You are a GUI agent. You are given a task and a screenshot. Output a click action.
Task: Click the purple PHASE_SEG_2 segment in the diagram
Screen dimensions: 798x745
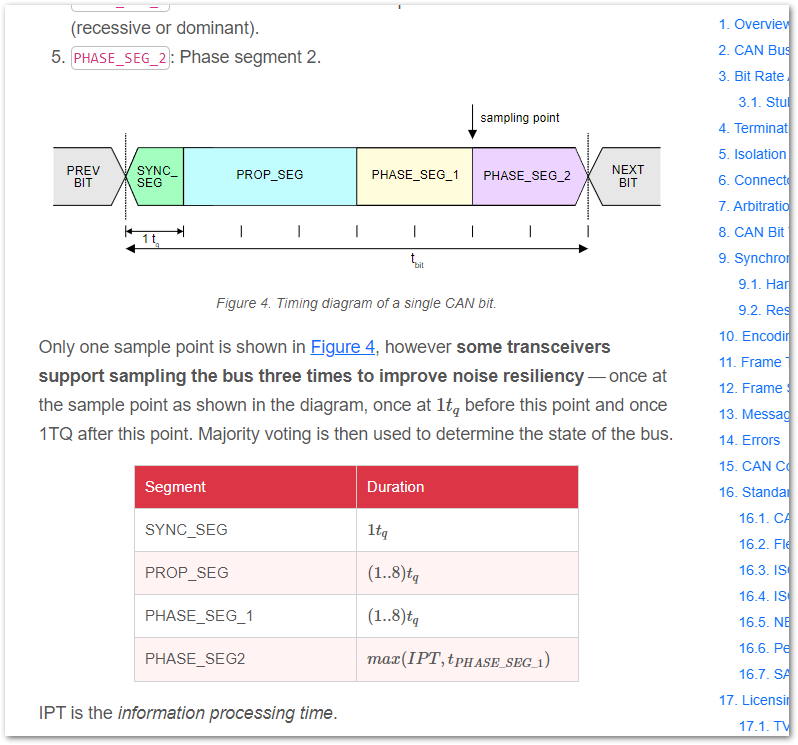(x=527, y=175)
